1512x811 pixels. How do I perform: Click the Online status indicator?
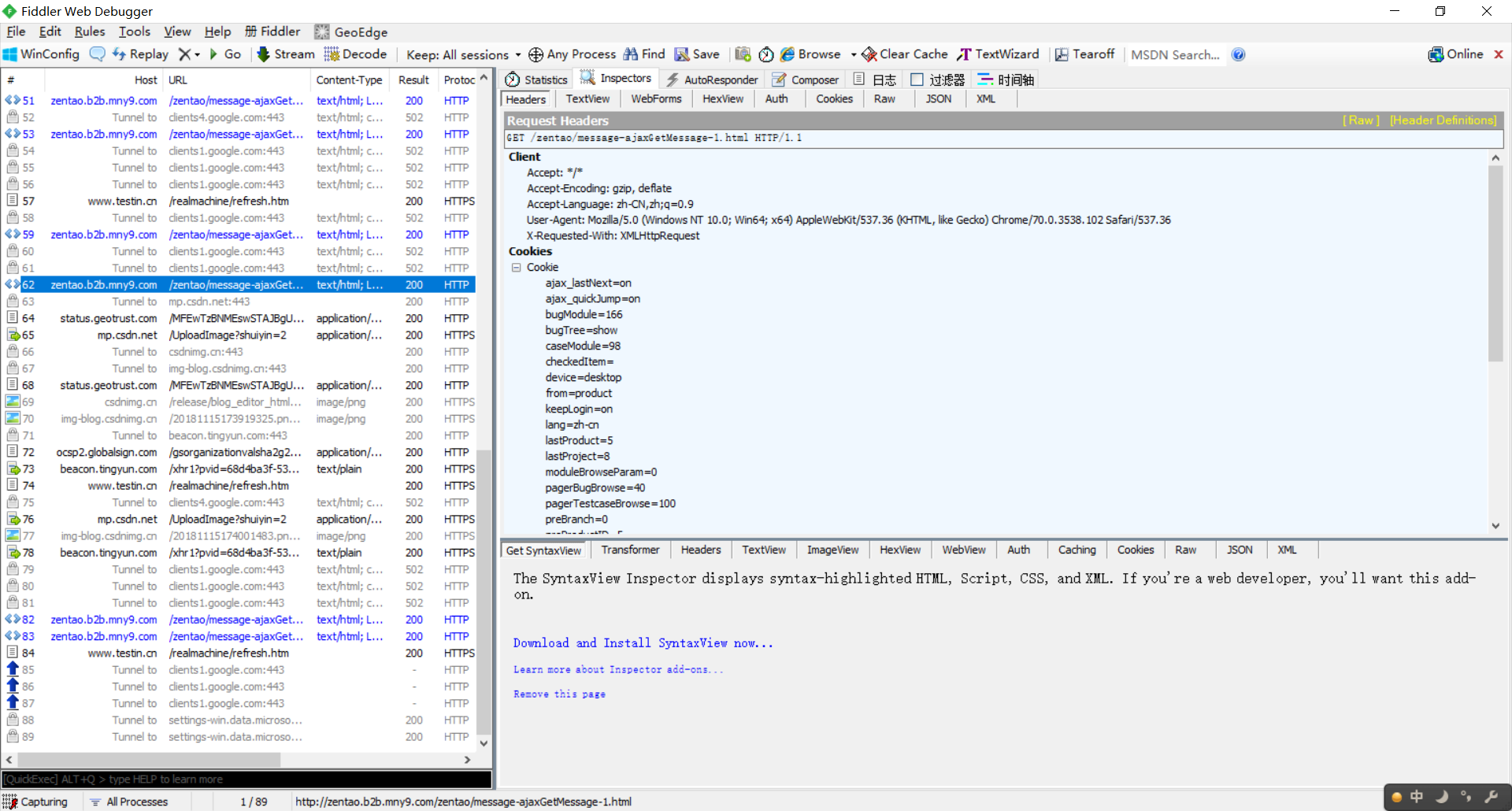(1455, 54)
